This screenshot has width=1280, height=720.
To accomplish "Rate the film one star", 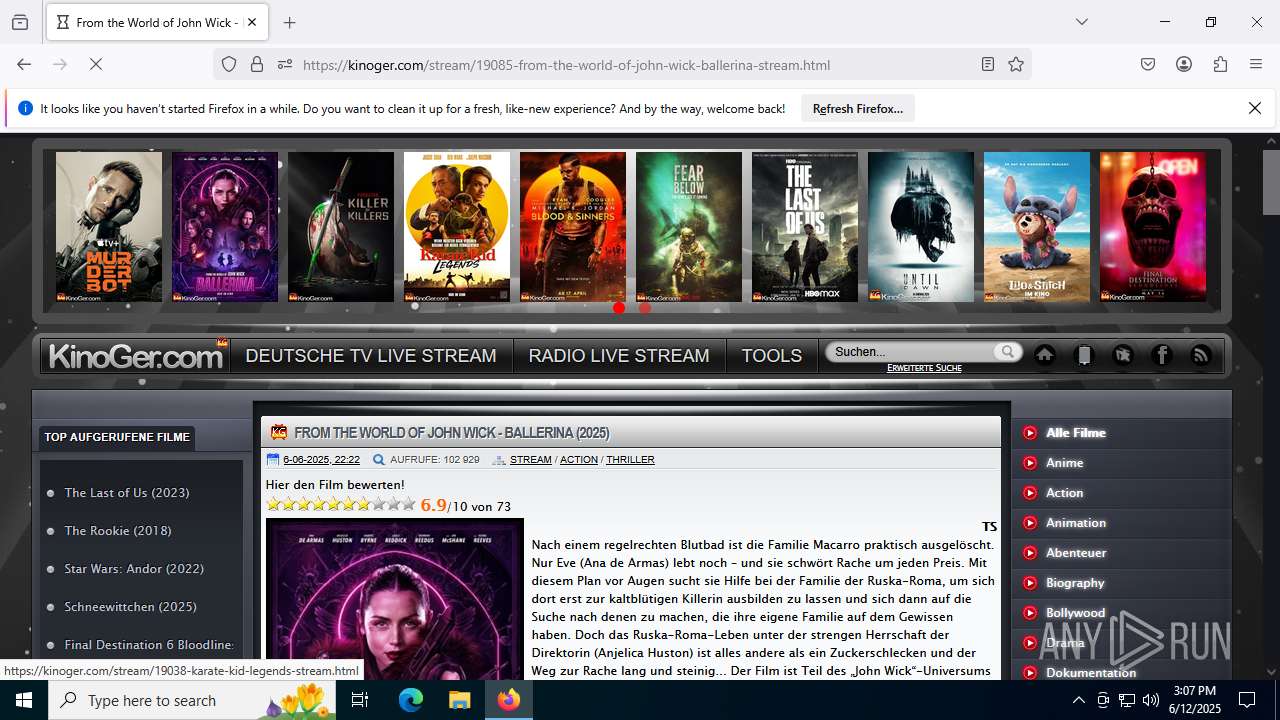I will point(274,505).
